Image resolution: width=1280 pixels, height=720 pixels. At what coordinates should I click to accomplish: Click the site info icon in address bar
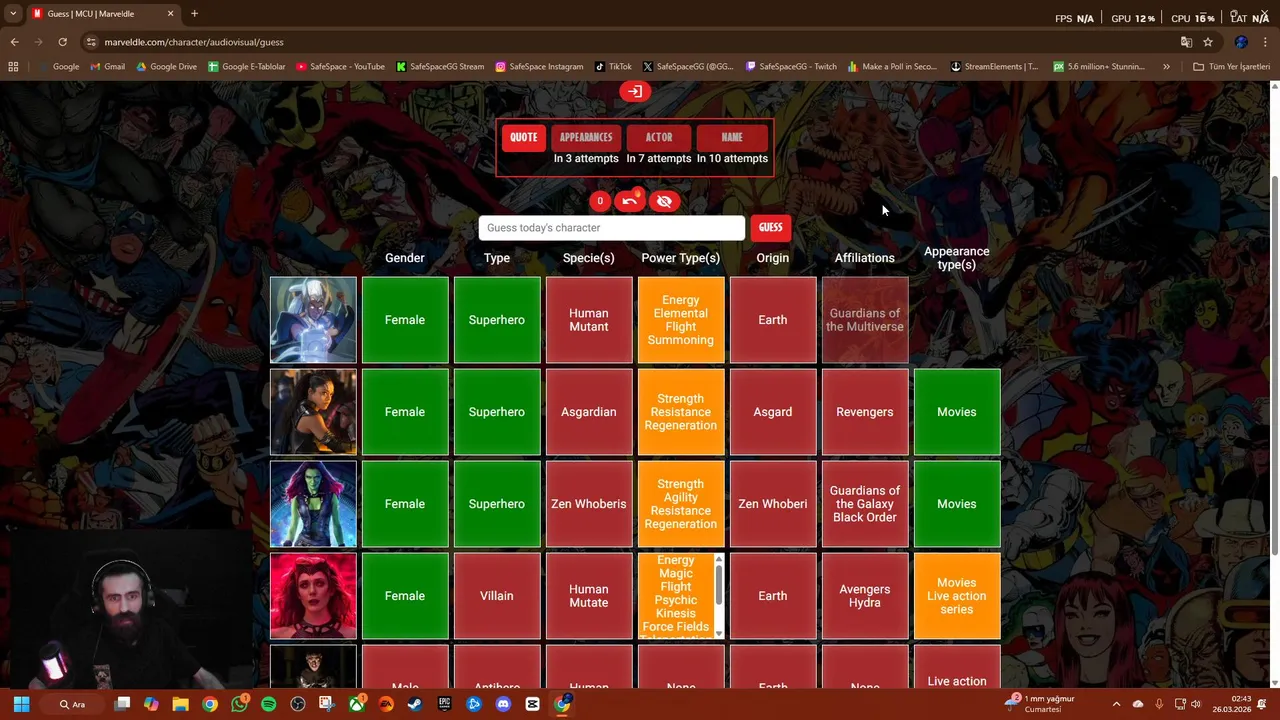(91, 42)
